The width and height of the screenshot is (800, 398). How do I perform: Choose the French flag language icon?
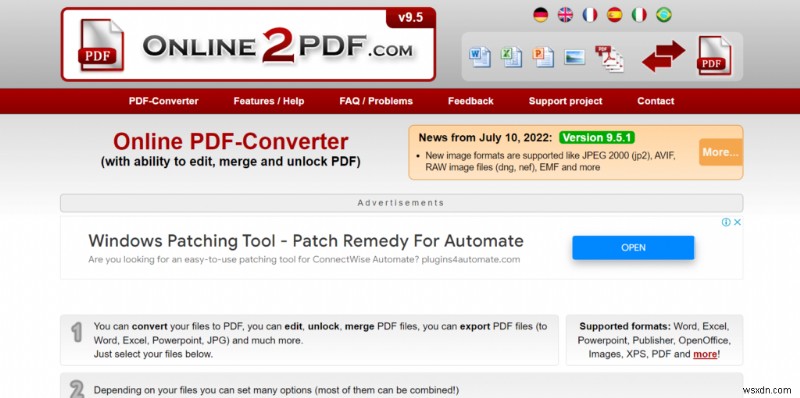click(x=590, y=15)
